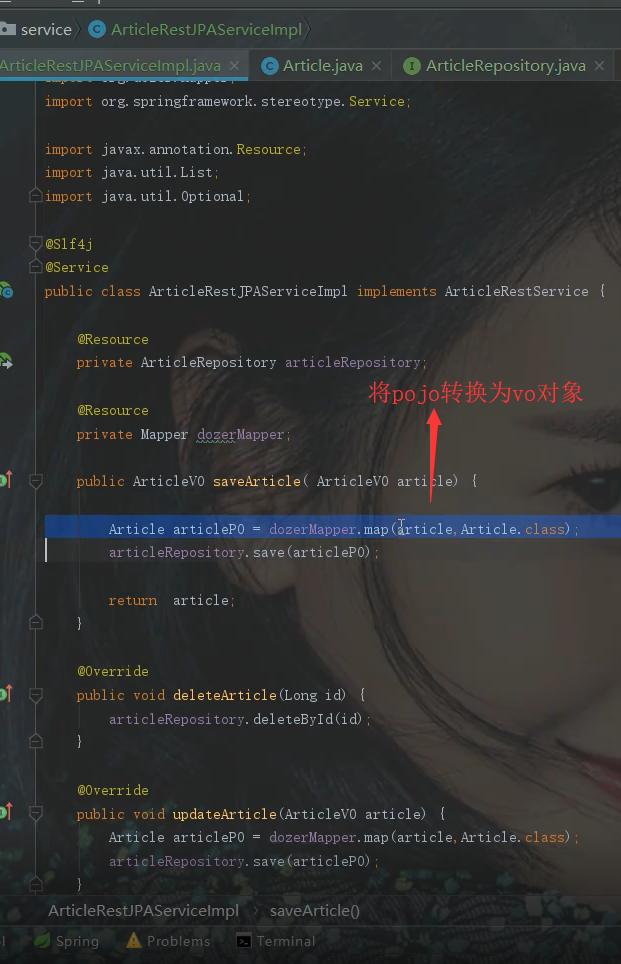Click deleteById call in deleteArticle
The width and height of the screenshot is (621, 964).
[x=293, y=719]
